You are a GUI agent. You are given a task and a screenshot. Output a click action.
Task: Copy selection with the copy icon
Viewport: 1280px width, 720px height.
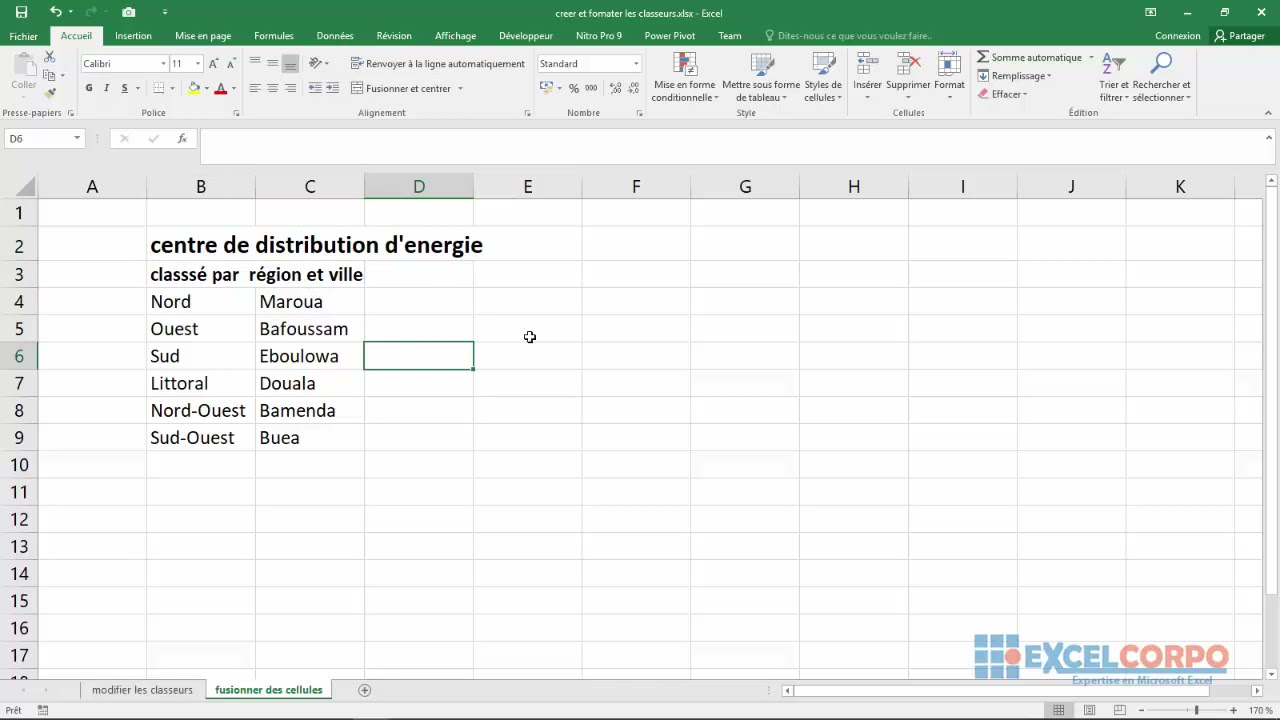(49, 76)
